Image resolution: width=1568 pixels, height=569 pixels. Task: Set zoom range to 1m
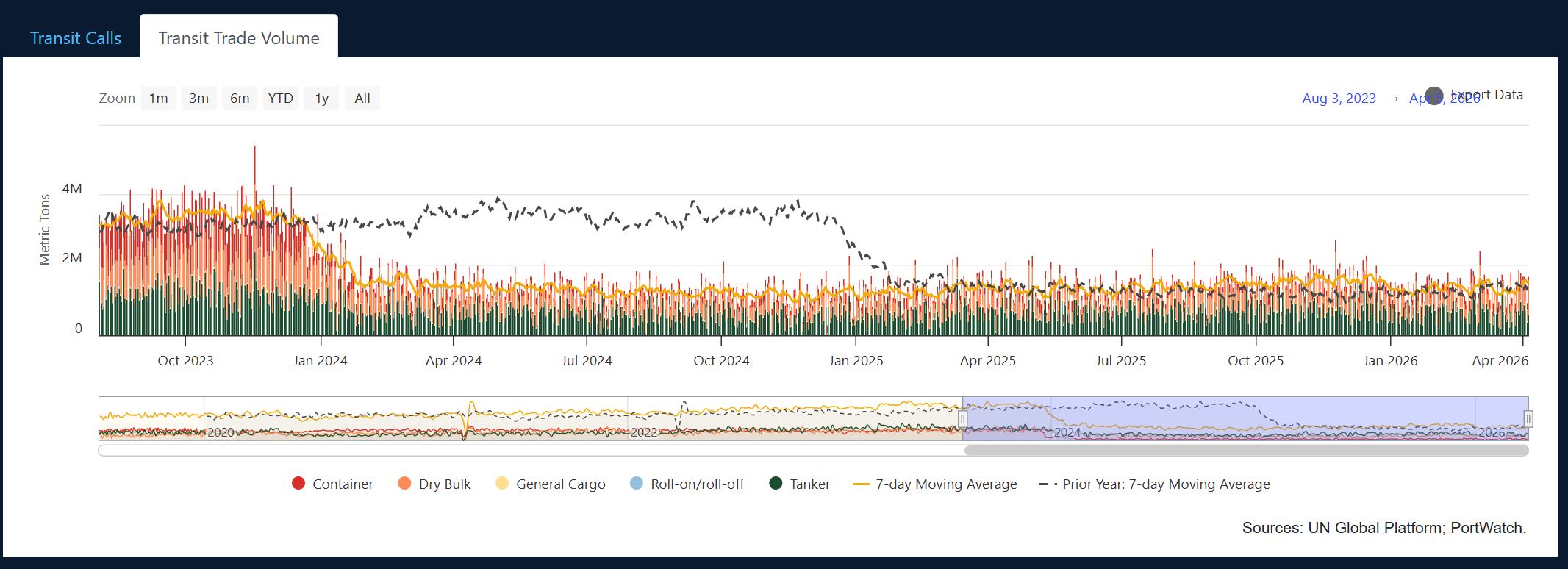[x=158, y=99]
